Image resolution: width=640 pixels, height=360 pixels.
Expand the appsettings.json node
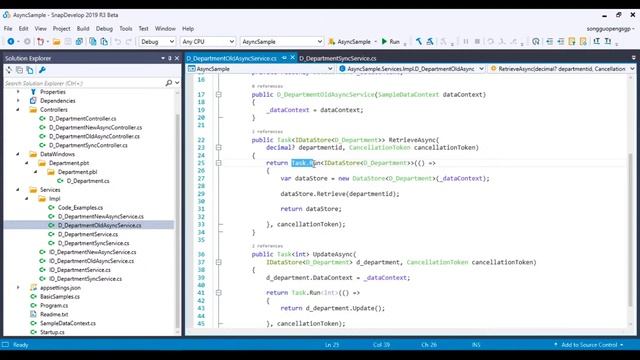point(18,288)
